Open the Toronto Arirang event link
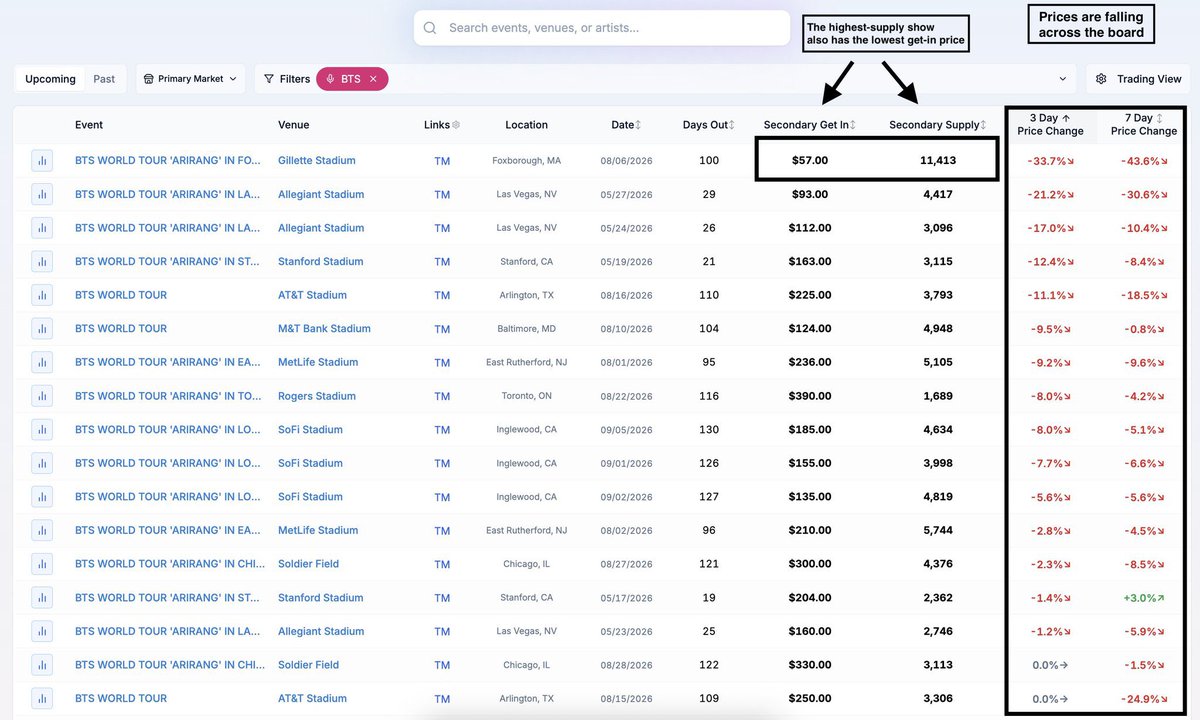Image resolution: width=1200 pixels, height=720 pixels. click(167, 396)
